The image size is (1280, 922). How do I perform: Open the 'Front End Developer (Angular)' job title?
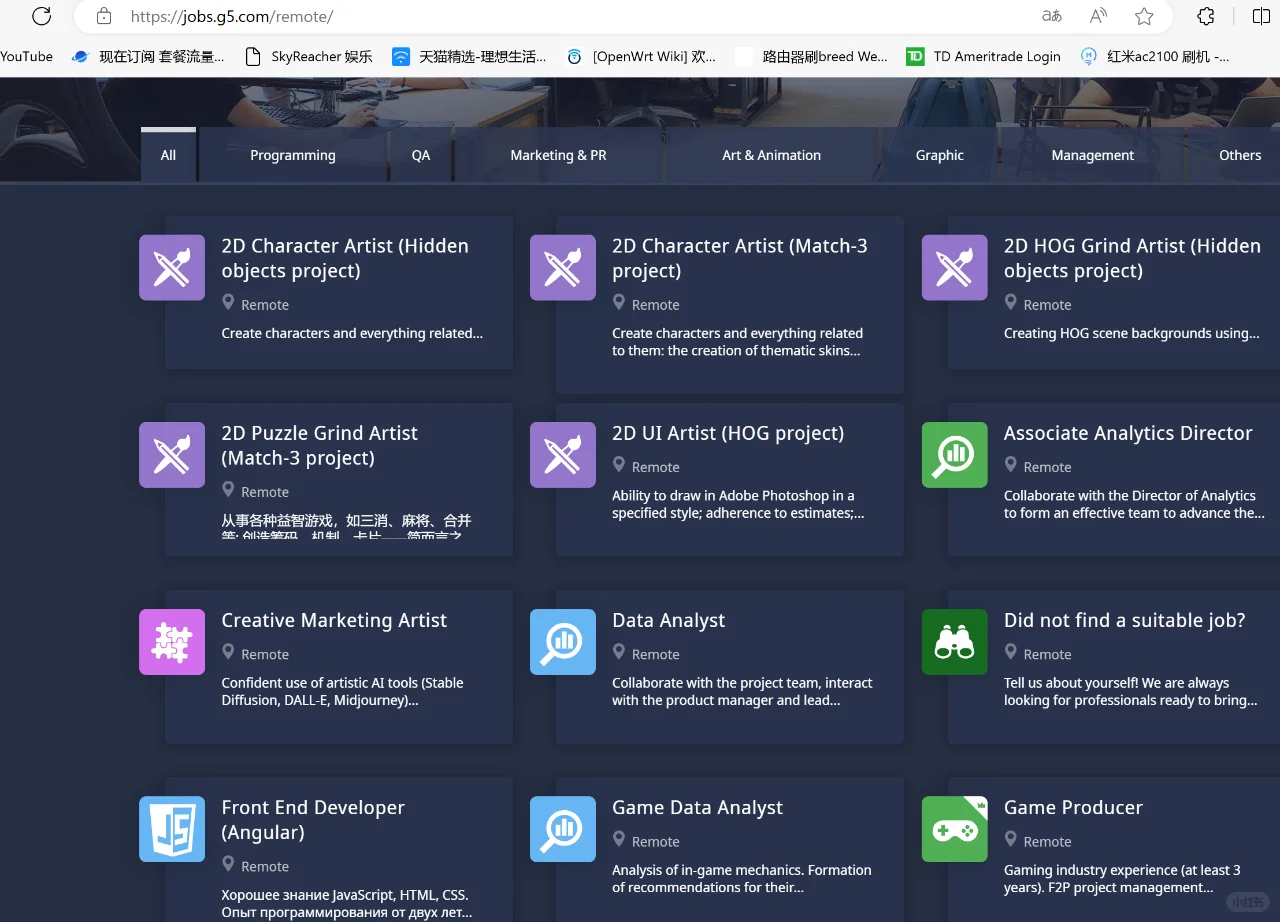point(313,820)
